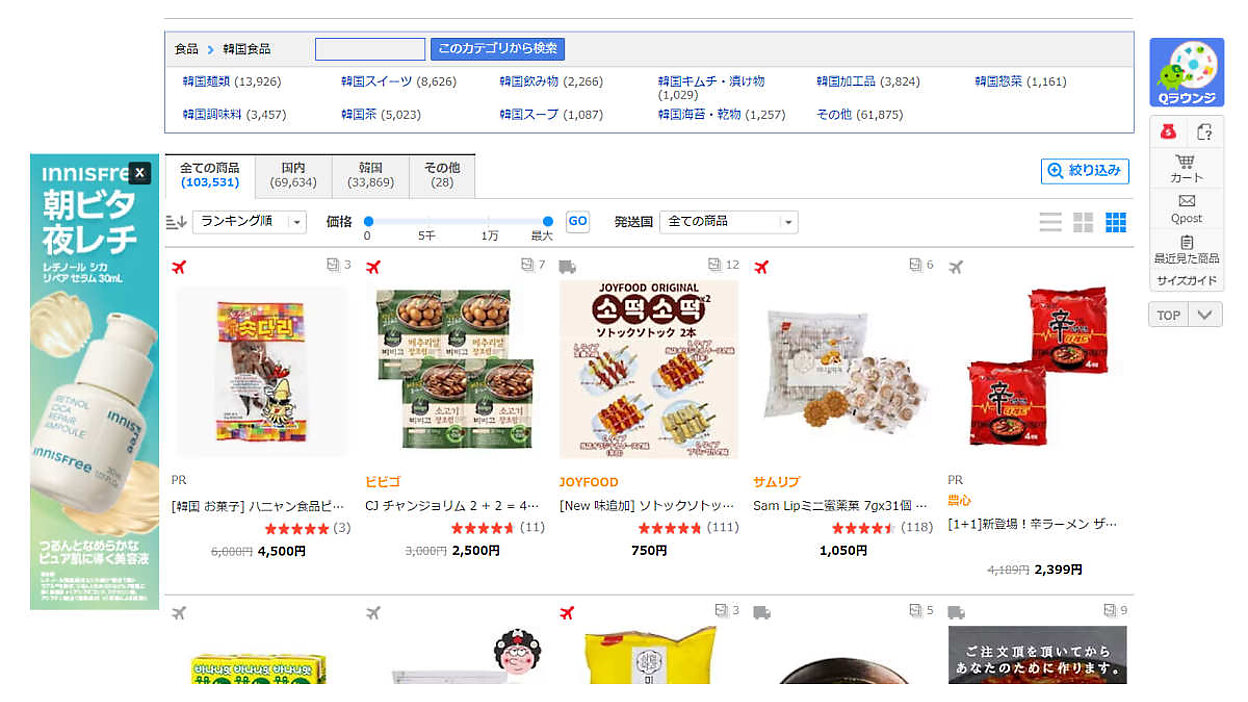Click the サムリプ brand link
Screen dimensions: 1248x702
(776, 481)
